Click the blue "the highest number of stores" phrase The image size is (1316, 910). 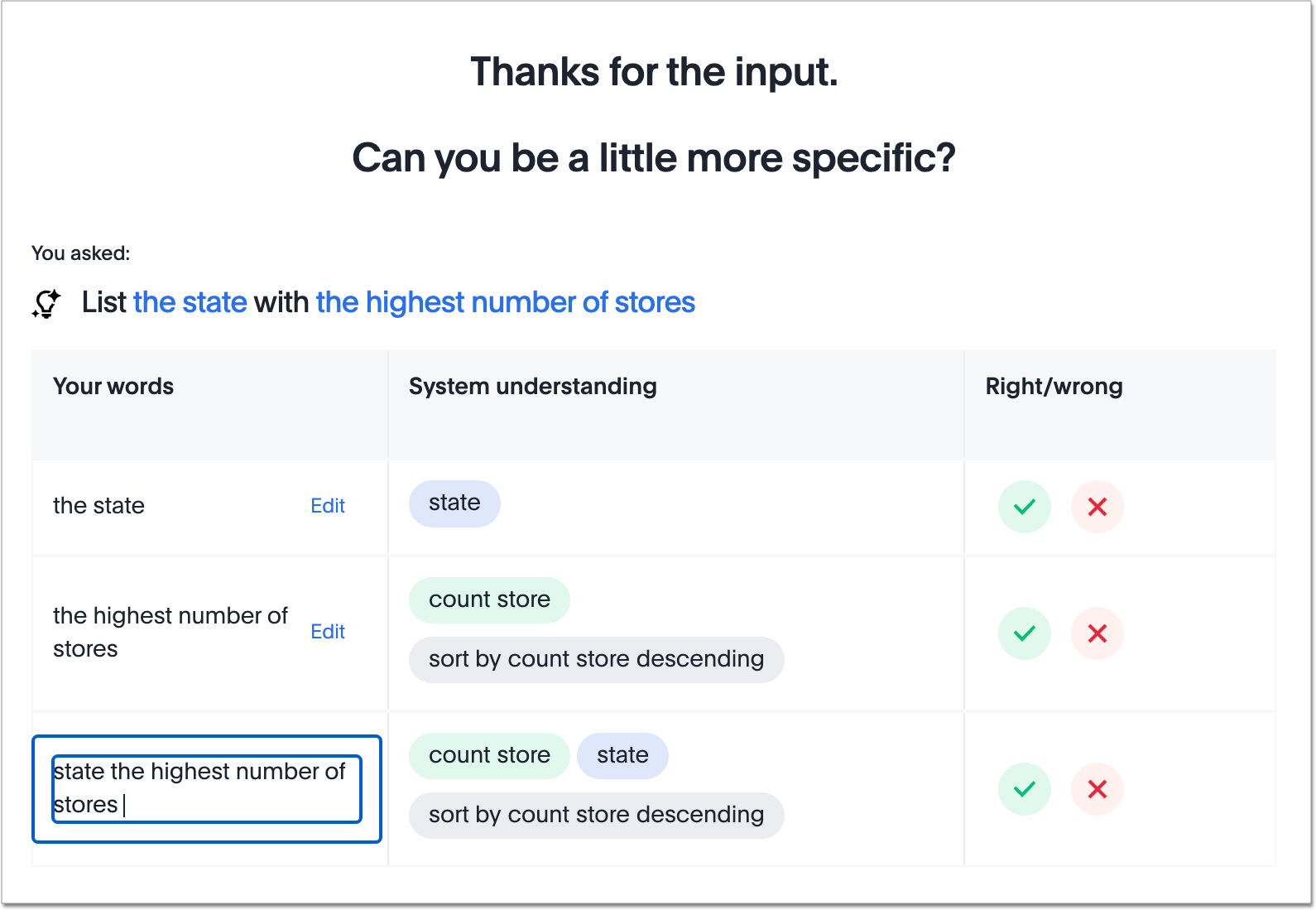coord(504,302)
